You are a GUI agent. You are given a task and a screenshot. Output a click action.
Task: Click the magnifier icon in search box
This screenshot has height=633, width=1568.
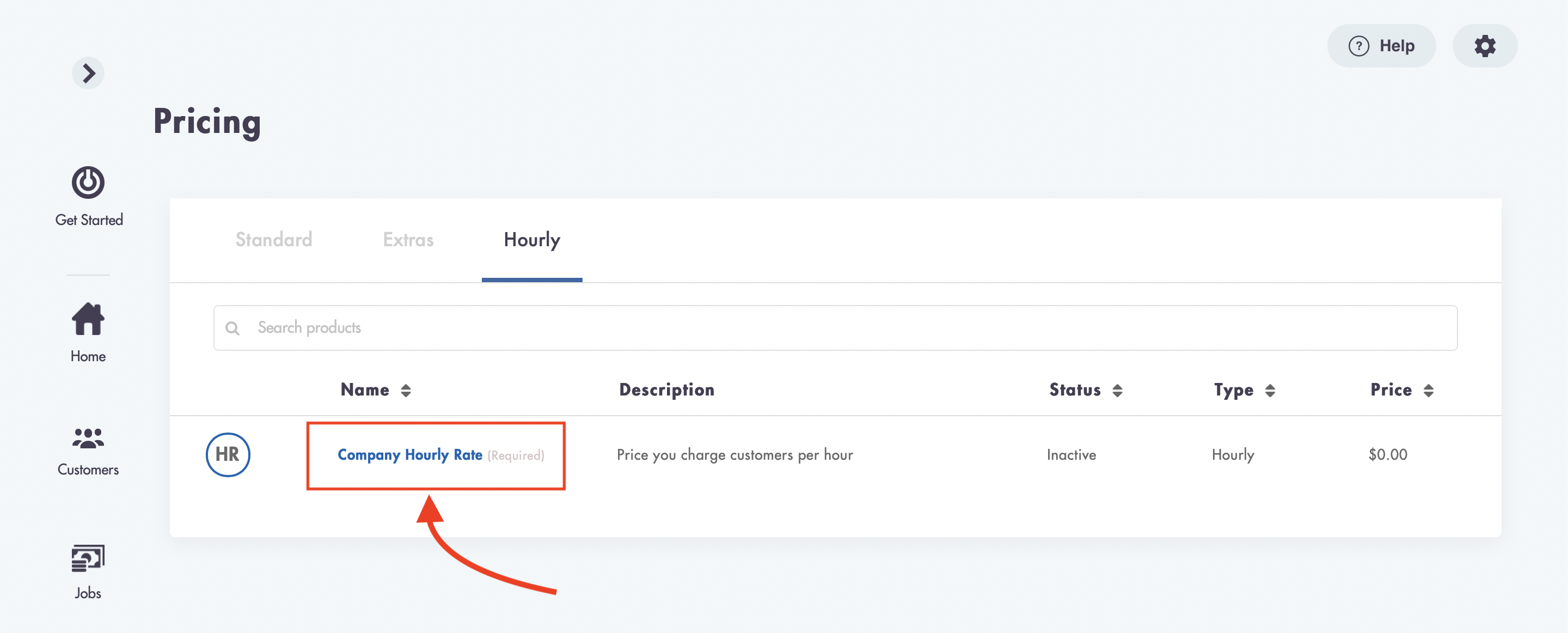click(232, 328)
